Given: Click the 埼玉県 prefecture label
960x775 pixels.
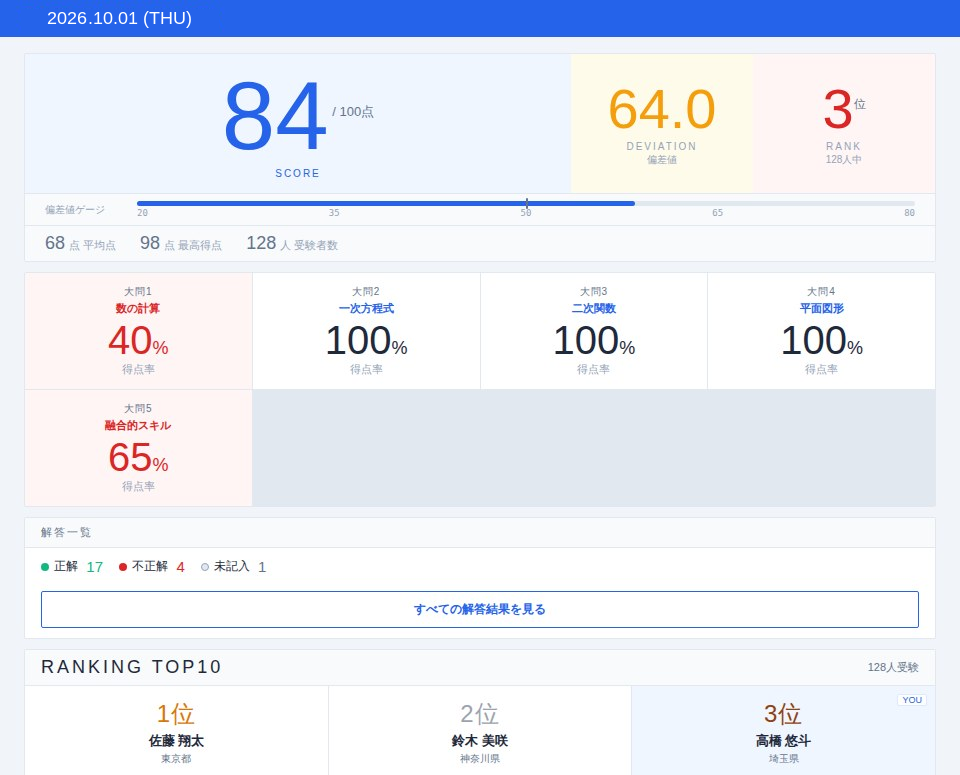Looking at the screenshot, I should tap(783, 759).
